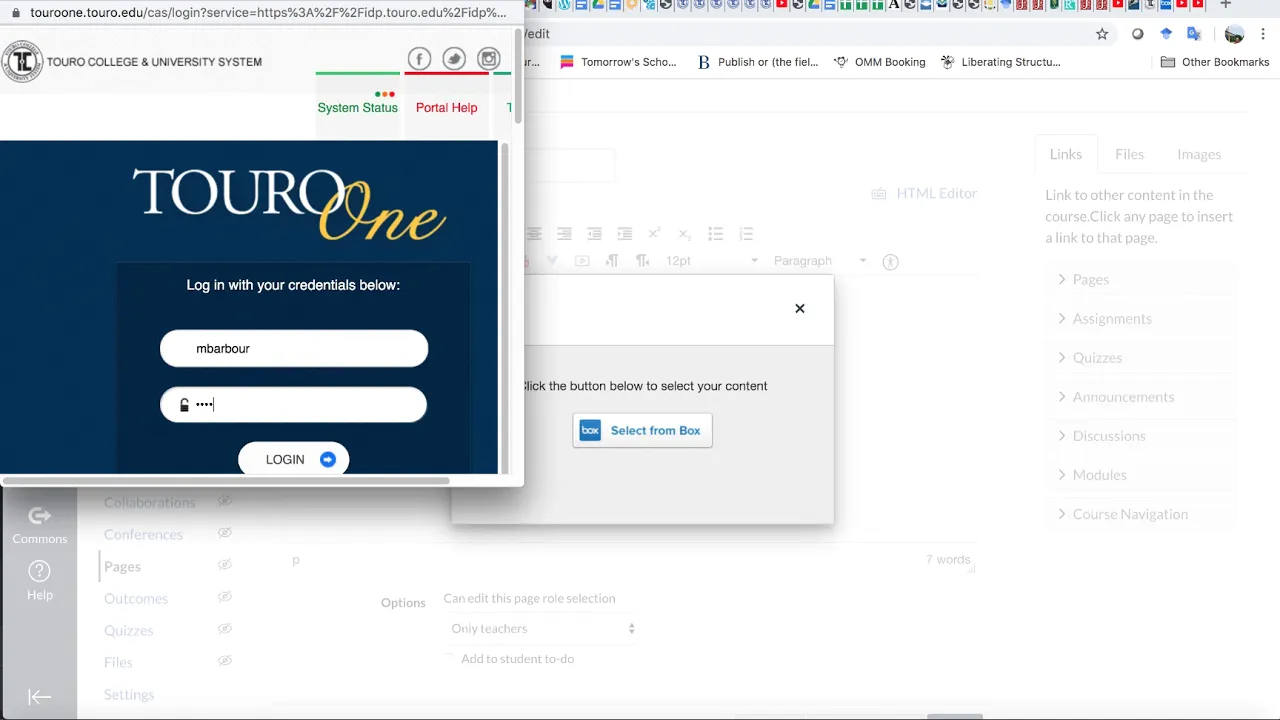Image resolution: width=1280 pixels, height=720 pixels.
Task: Open the accessibility checker icon
Action: click(890, 262)
